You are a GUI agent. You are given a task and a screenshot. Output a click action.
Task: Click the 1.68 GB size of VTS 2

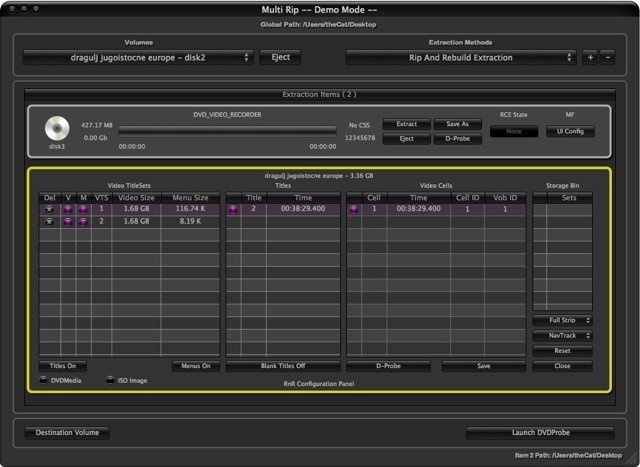(x=136, y=221)
